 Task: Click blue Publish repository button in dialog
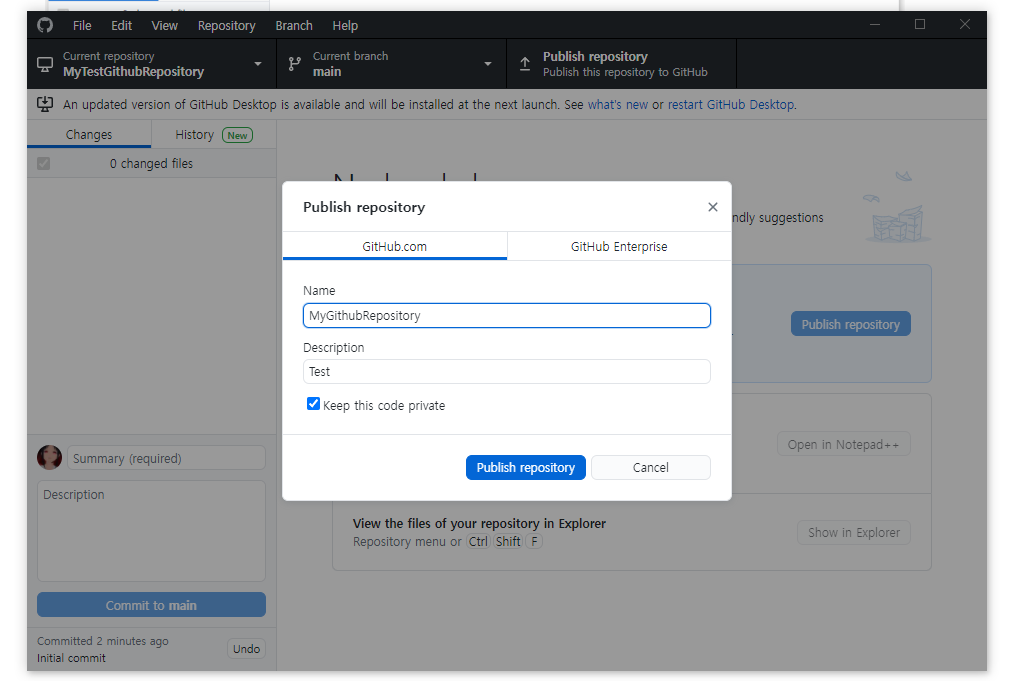tap(526, 467)
